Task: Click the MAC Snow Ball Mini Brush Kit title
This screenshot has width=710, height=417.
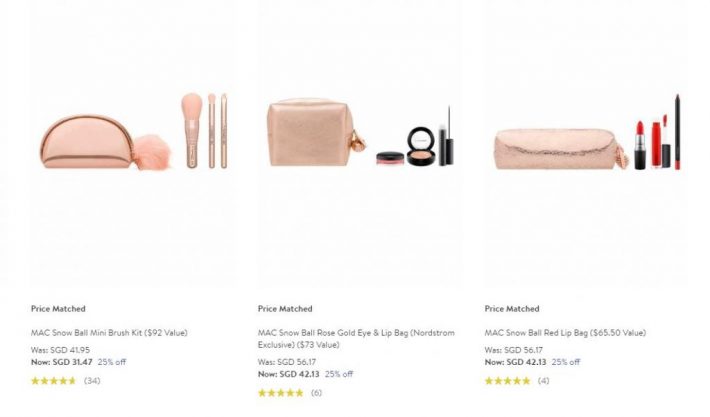Action: click(x=109, y=332)
